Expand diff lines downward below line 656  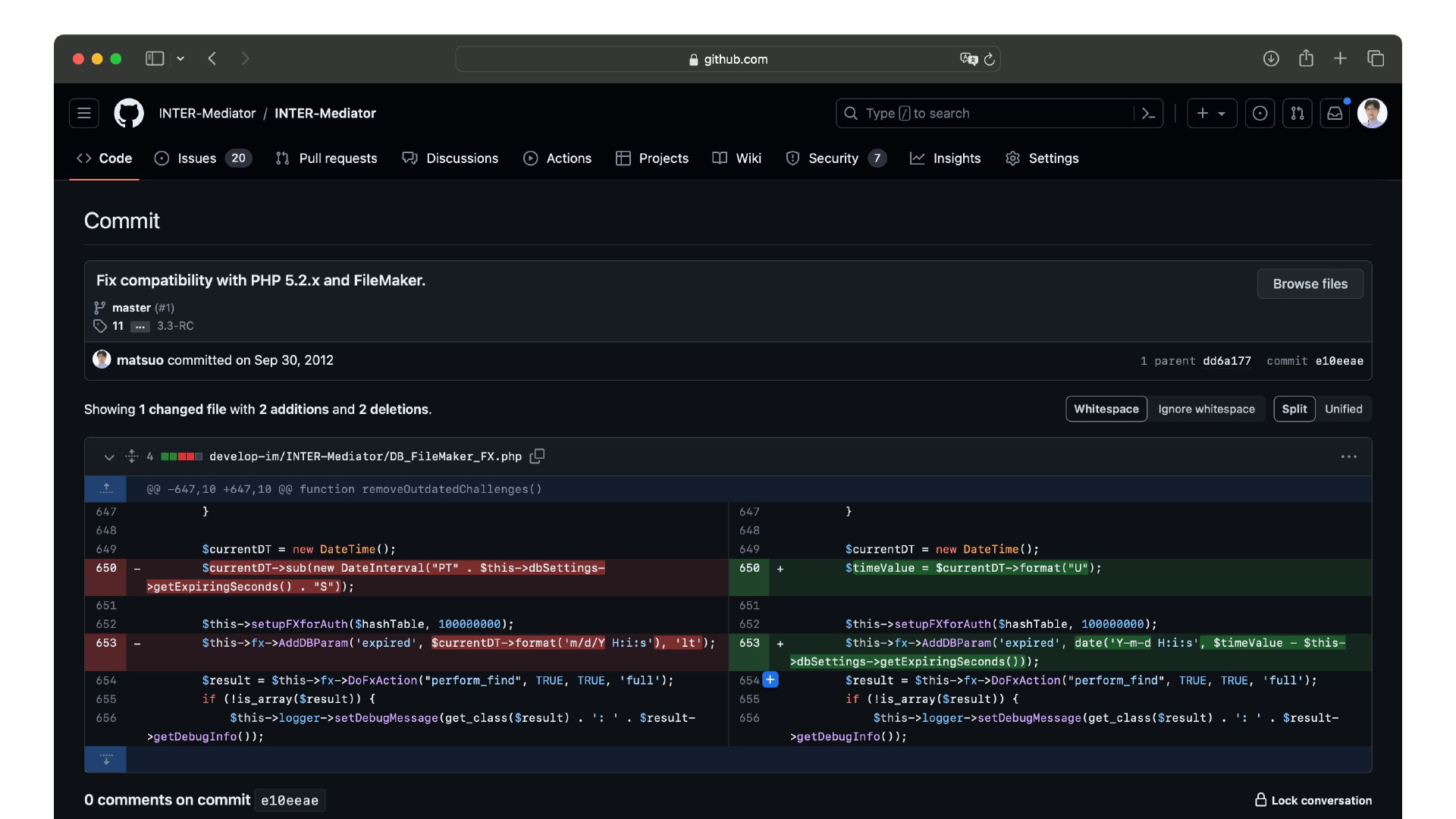click(x=106, y=759)
